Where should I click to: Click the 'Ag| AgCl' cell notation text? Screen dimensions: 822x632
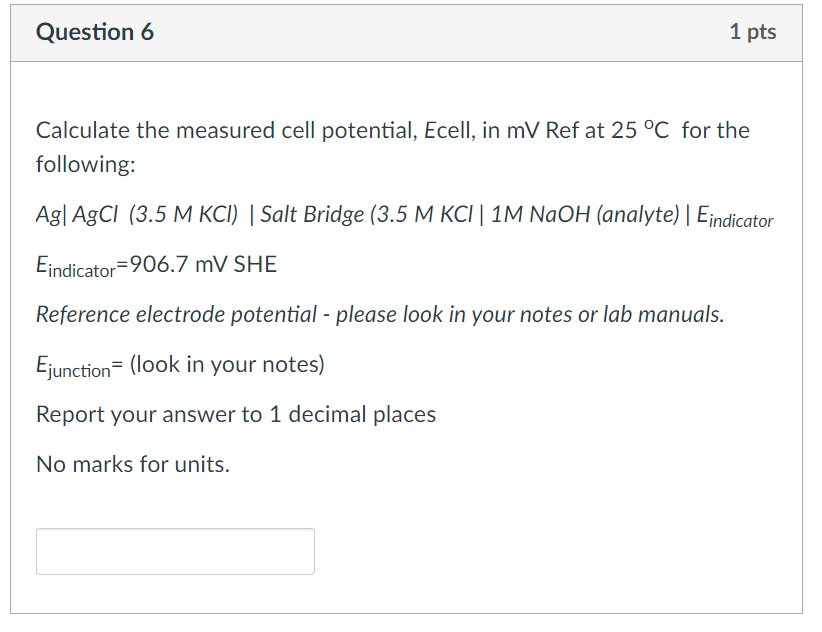tap(77, 215)
